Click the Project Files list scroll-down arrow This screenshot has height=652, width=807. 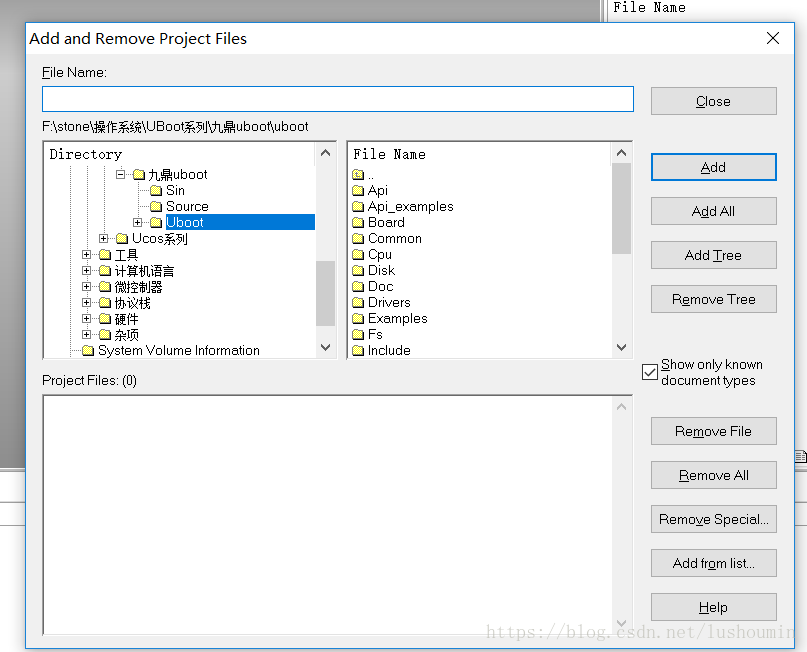point(621,623)
